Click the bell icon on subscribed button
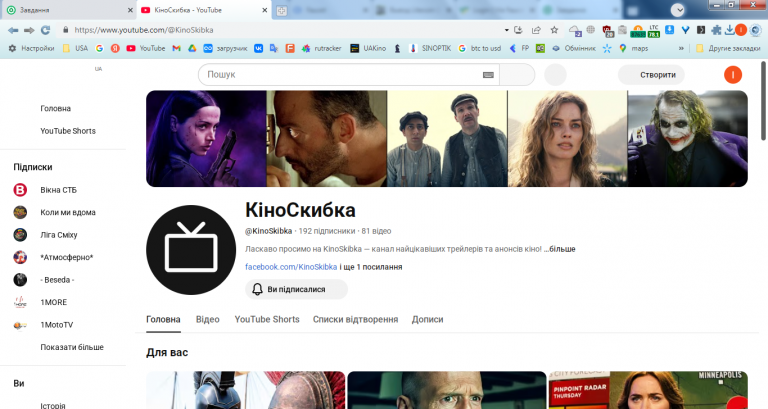Viewport: 768px width, 409px height. tap(257, 289)
